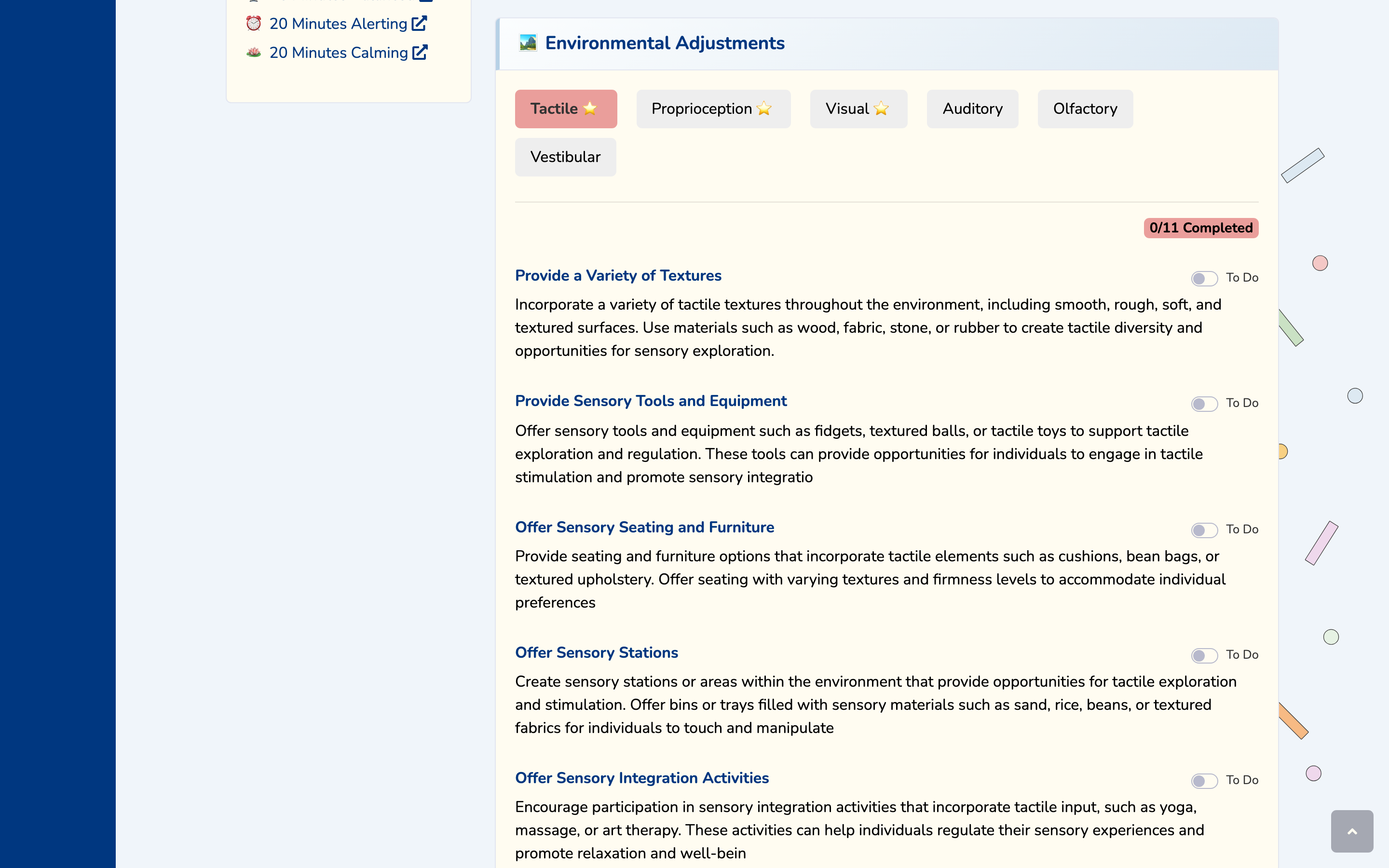
Task: Open the Offer Sensory Integration Activities link
Action: (x=641, y=778)
